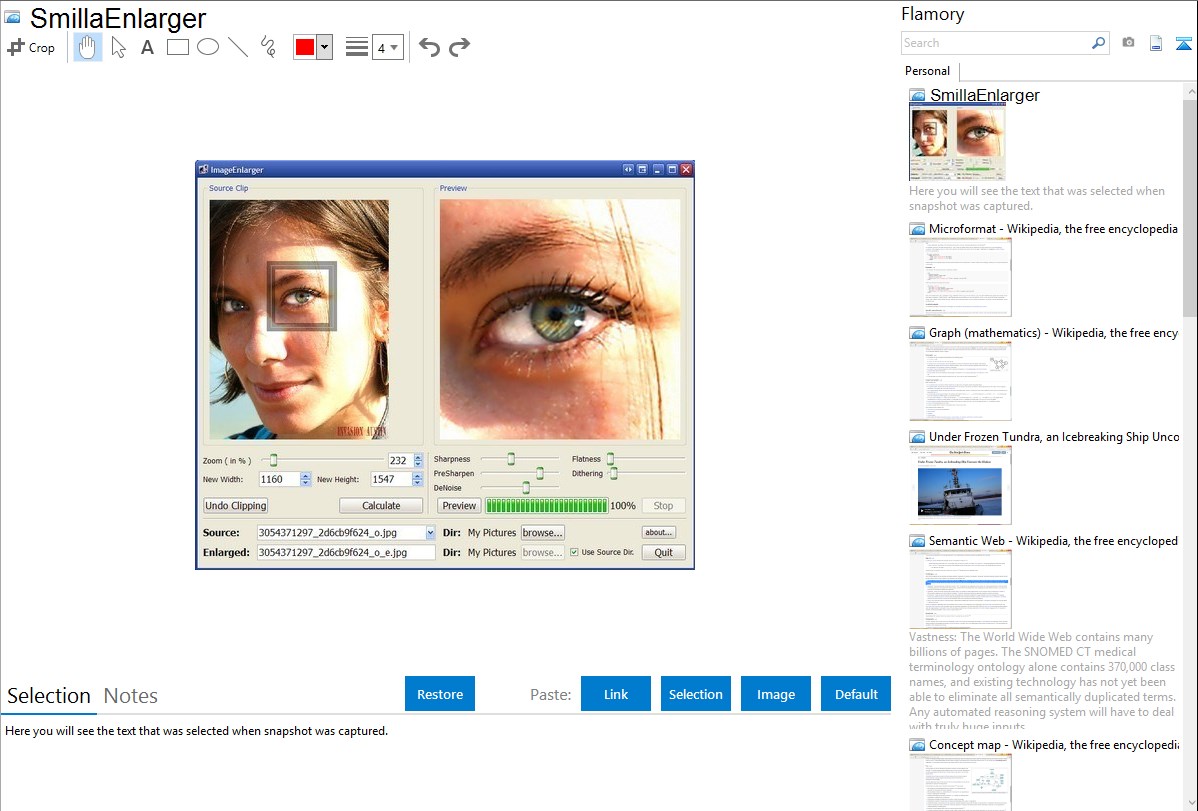Switch to the Notes tab

131,696
